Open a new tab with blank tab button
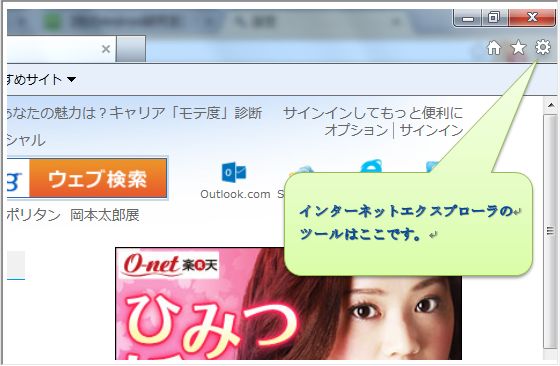This screenshot has height=366, width=560. pos(131,49)
